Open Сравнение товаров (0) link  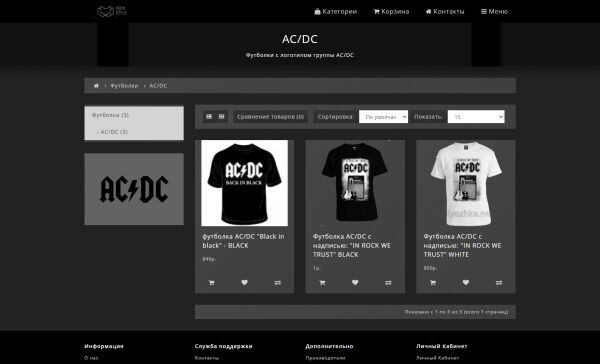270,117
